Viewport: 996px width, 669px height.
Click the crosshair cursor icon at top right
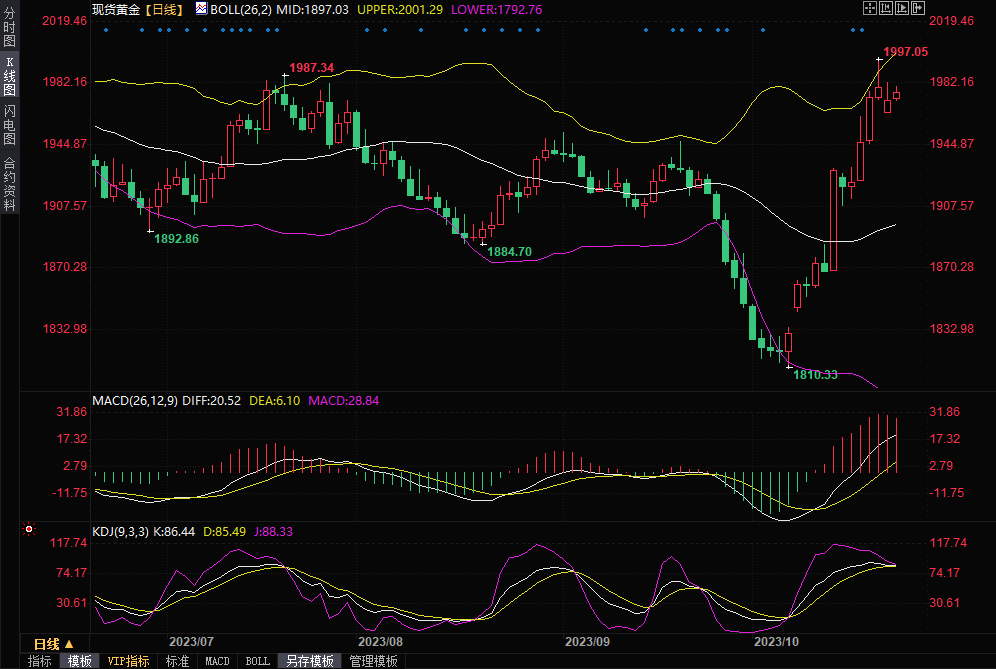(869, 8)
